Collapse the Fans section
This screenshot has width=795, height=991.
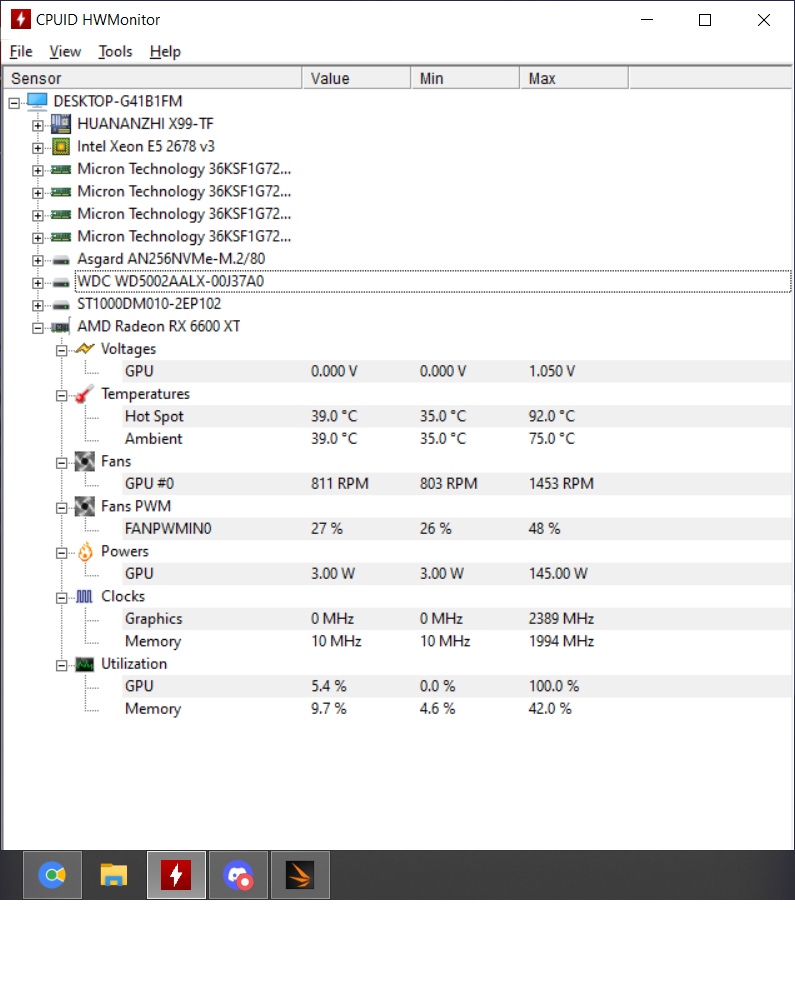61,463
